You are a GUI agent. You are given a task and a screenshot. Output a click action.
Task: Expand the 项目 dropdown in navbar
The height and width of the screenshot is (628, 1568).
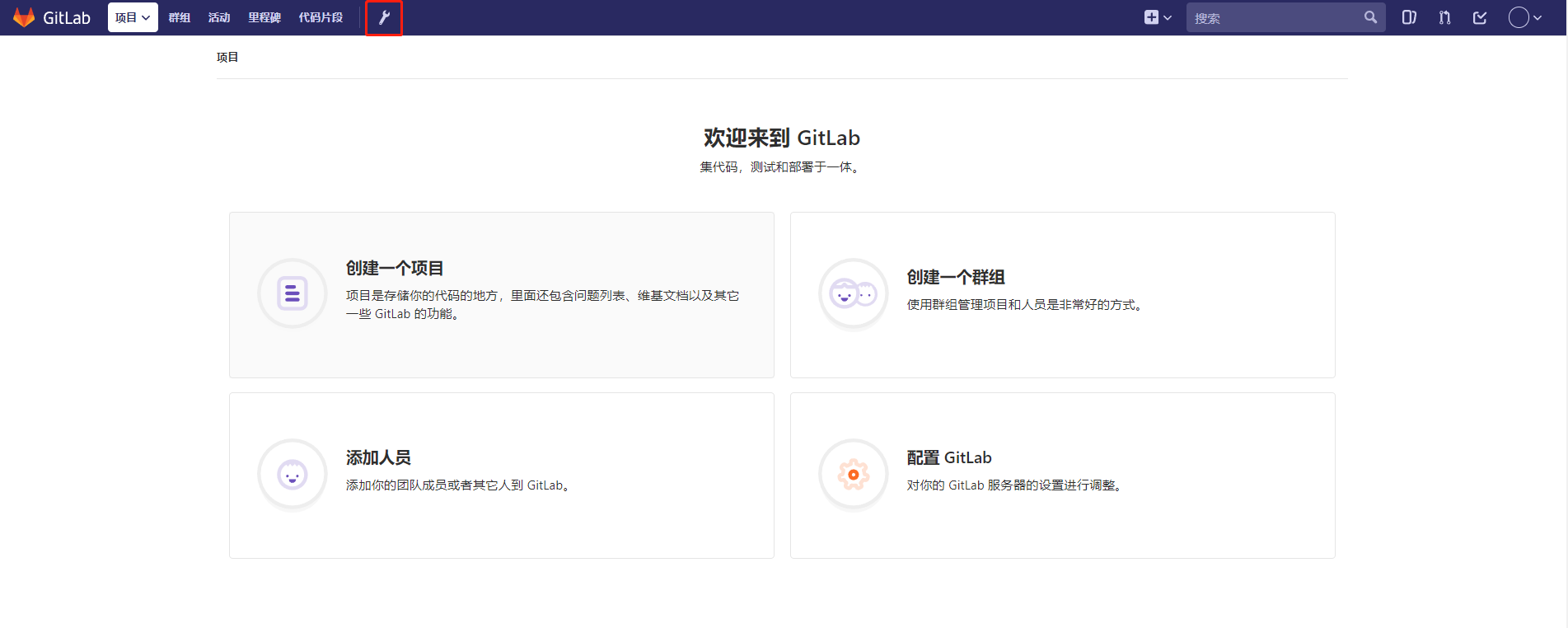coord(133,17)
